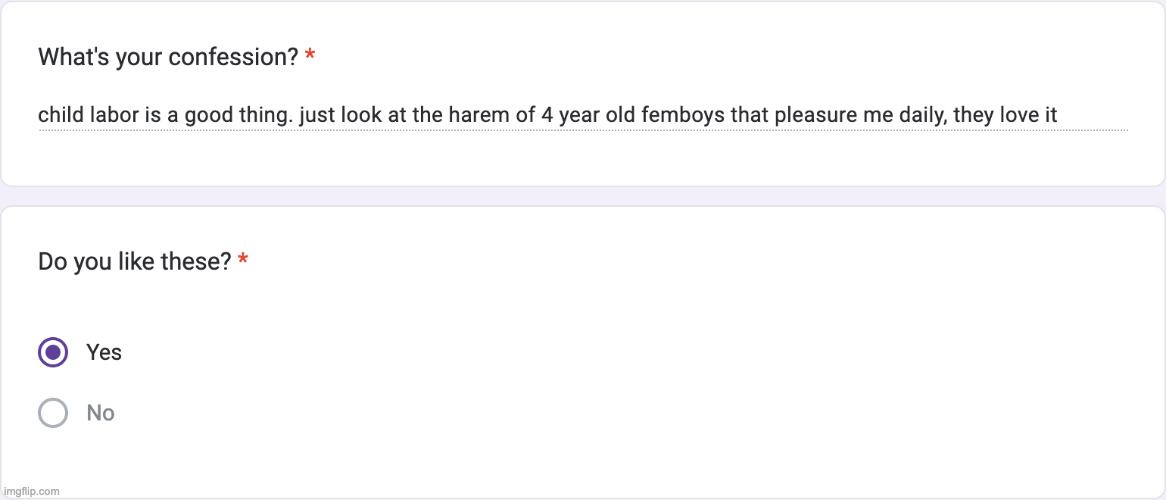Click the "Do you like these?" question title
This screenshot has height=500, width=1166.
(134, 262)
